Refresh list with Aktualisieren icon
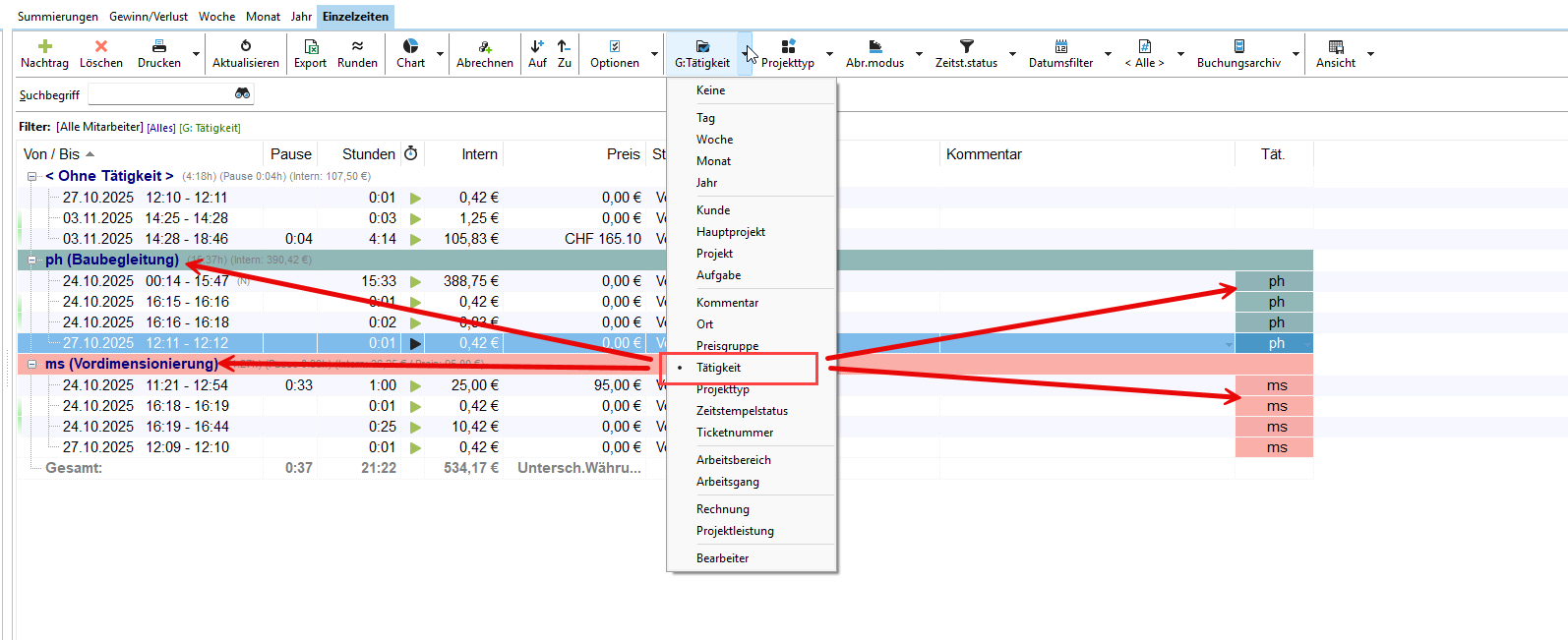Image resolution: width=1568 pixels, height=640 pixels. [246, 46]
